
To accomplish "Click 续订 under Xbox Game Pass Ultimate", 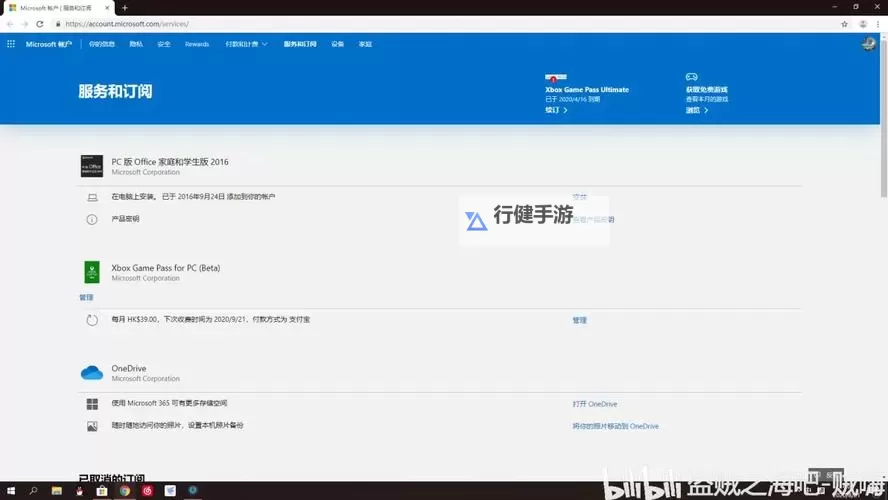I will tap(556, 110).
